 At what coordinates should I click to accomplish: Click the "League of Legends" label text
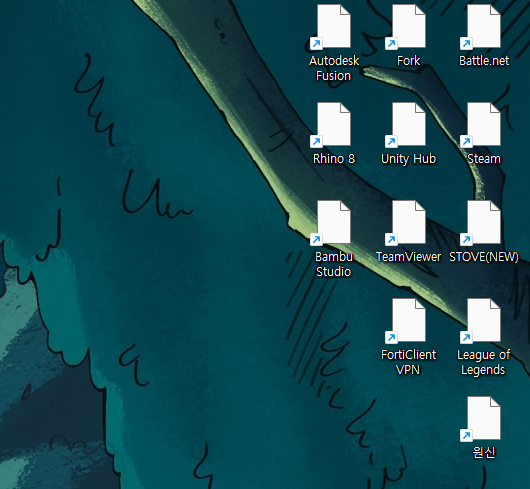(484, 362)
